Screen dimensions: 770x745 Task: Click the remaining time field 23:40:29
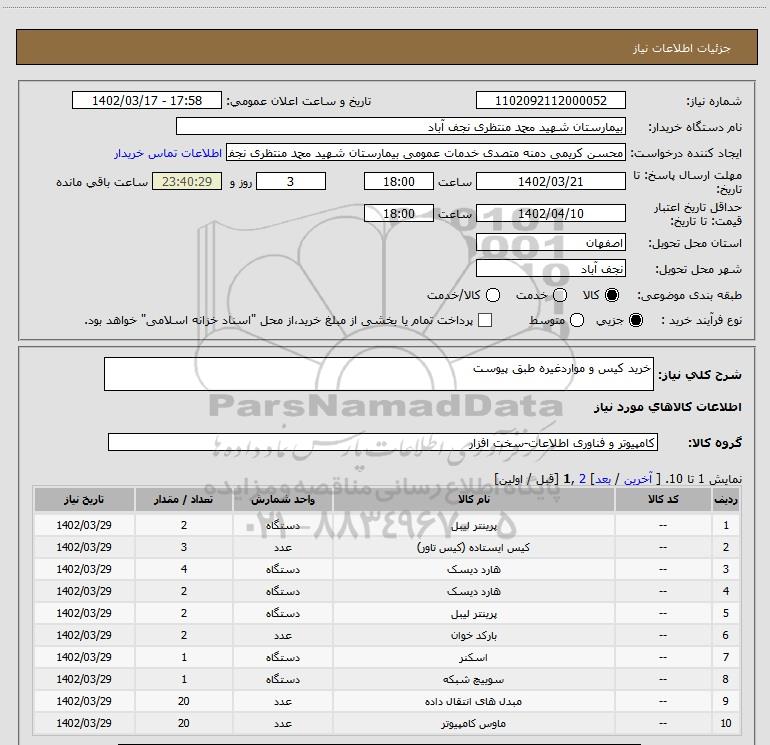pyautogui.click(x=187, y=182)
